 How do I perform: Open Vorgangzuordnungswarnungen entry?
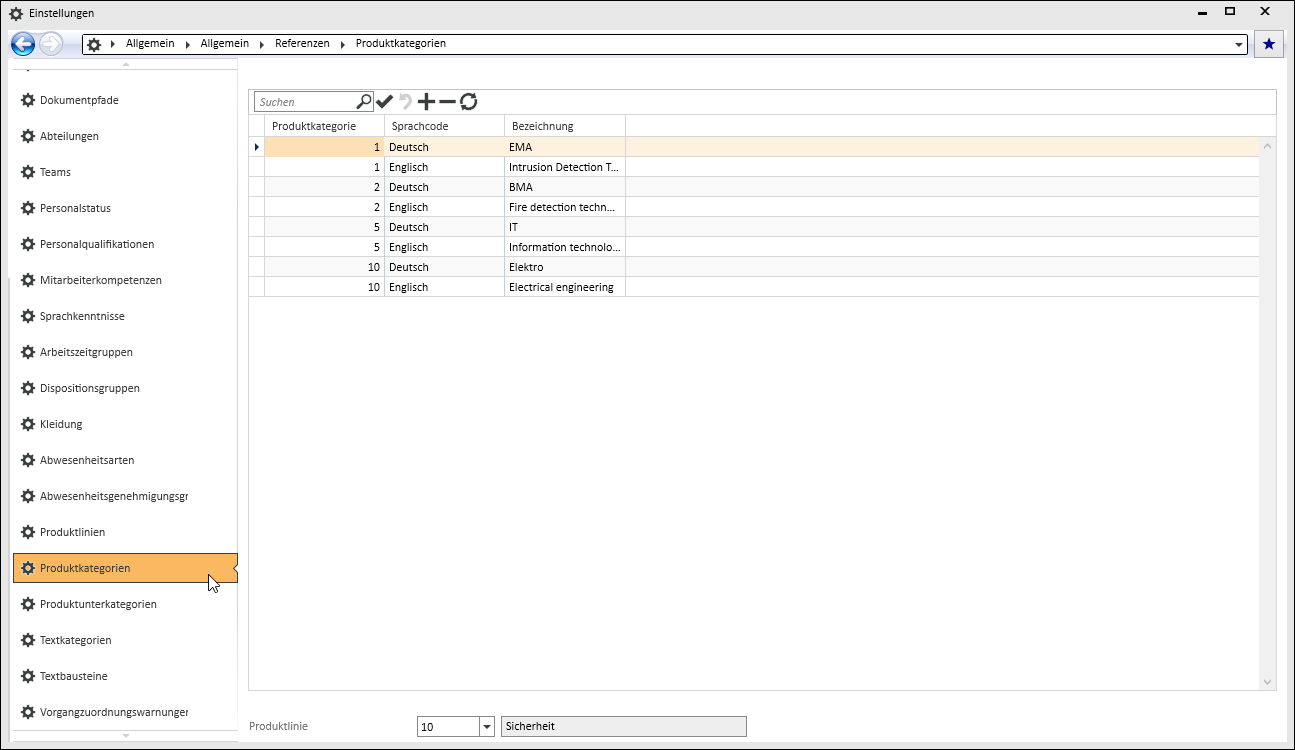coord(125,712)
